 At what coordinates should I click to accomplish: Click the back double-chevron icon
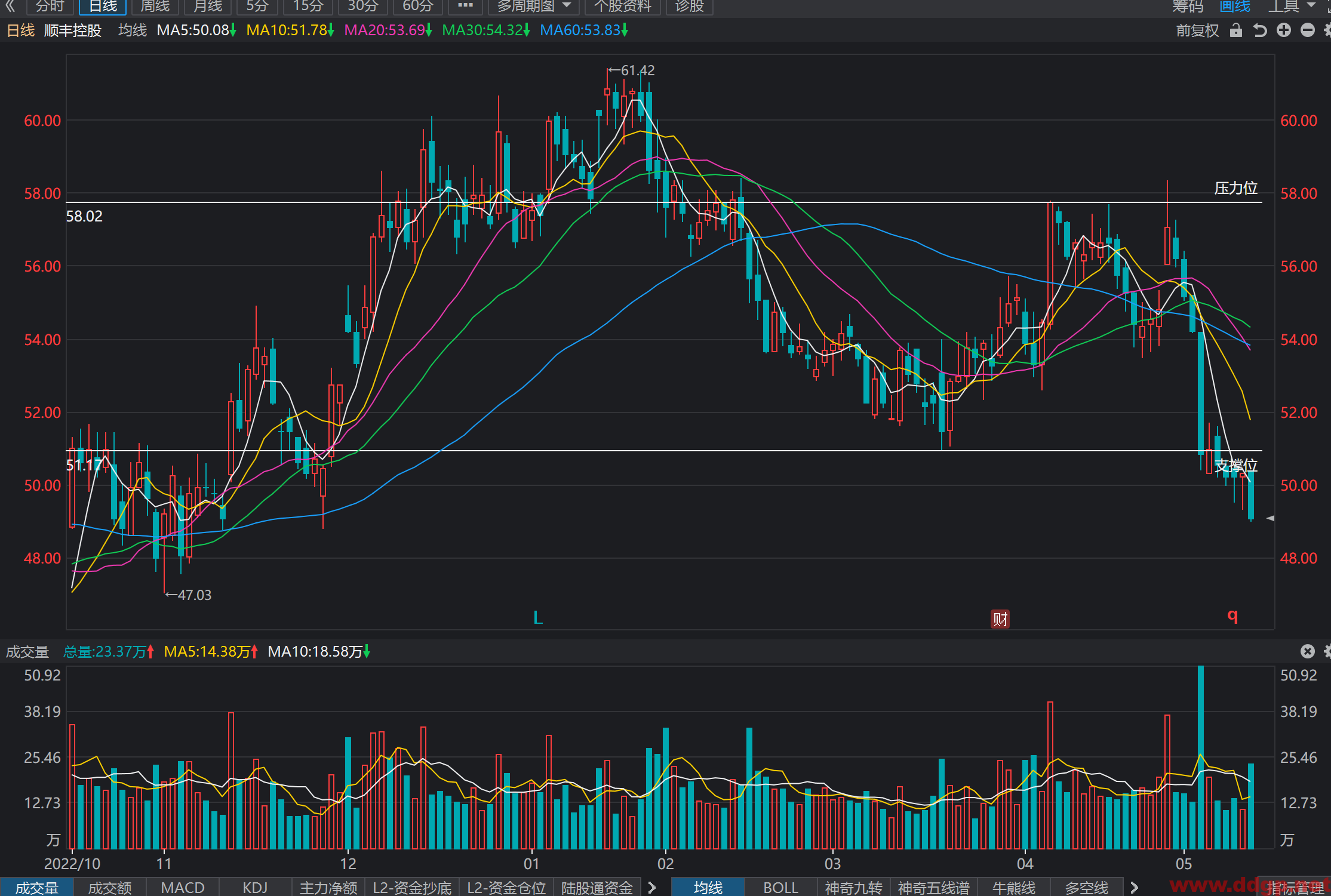coord(10,6)
